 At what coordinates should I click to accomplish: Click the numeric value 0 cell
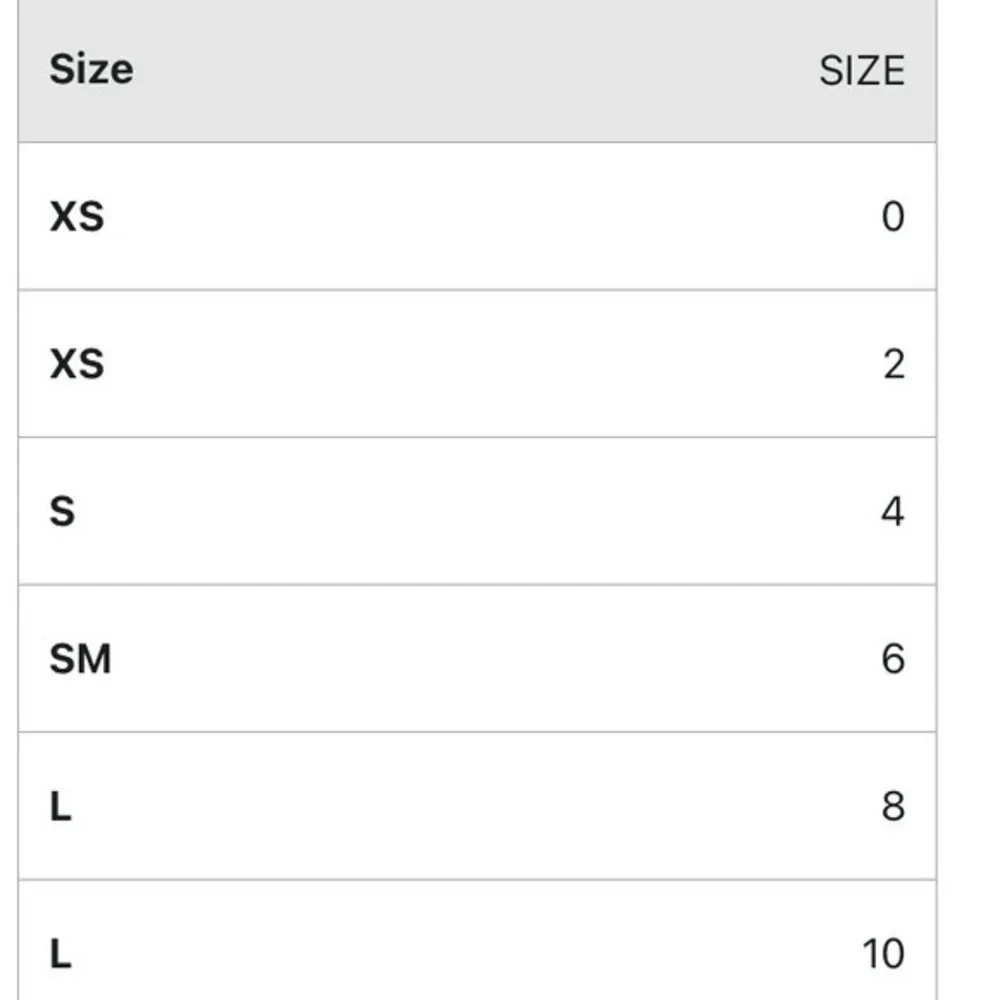pyautogui.click(x=893, y=217)
